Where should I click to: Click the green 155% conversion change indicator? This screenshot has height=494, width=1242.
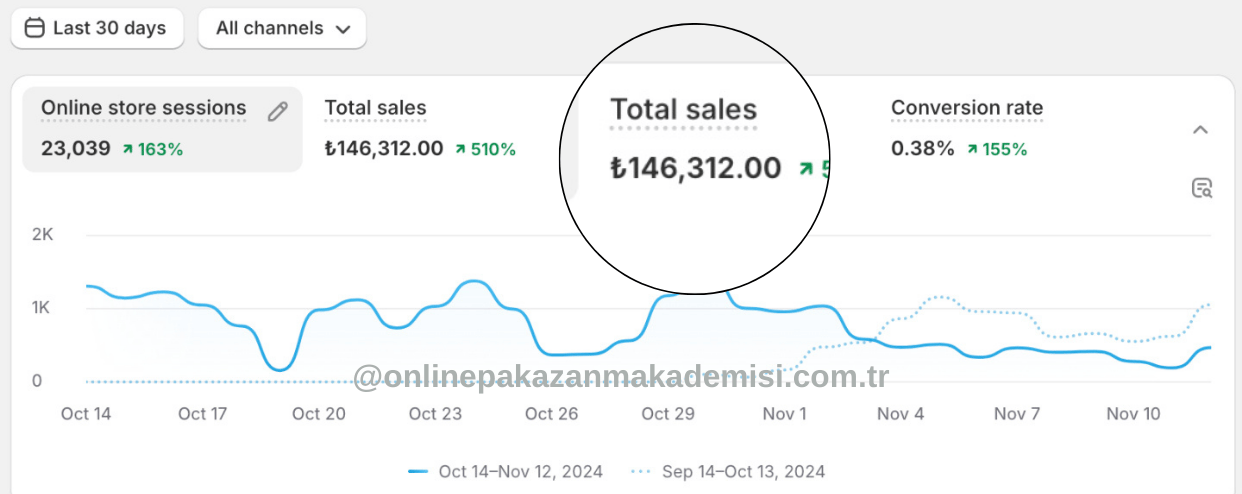coord(997,149)
